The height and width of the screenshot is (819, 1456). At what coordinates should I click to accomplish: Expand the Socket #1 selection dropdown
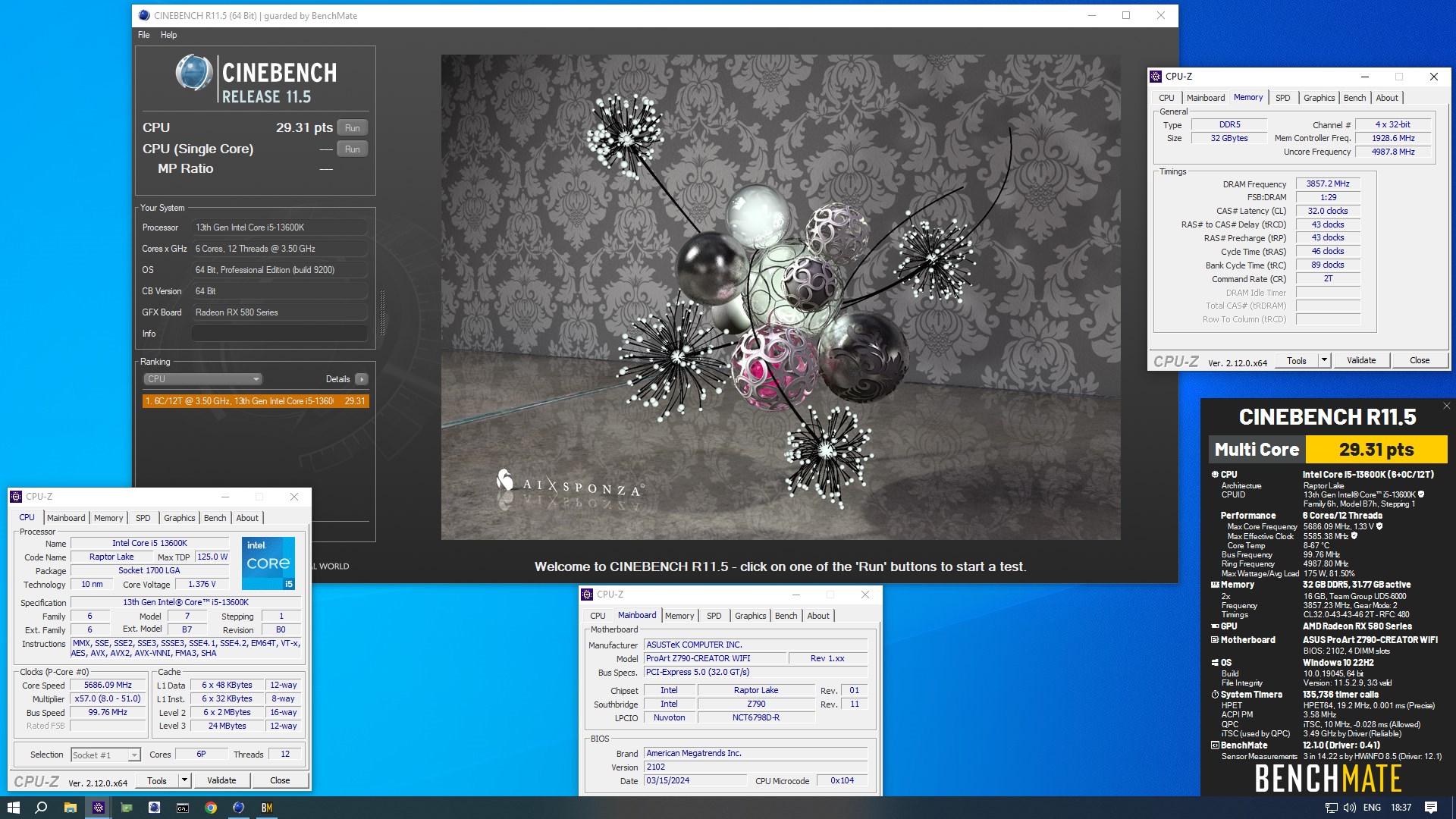tap(106, 755)
